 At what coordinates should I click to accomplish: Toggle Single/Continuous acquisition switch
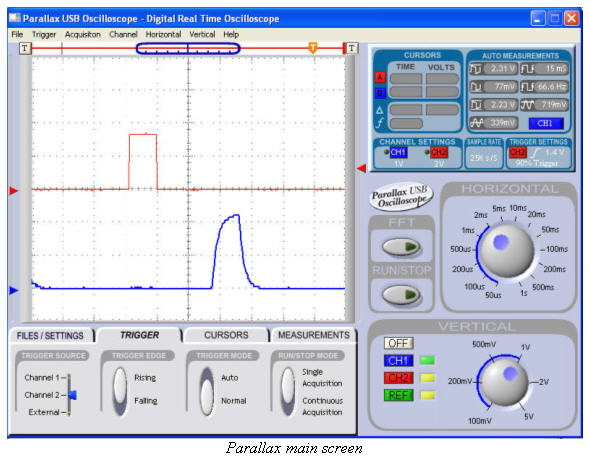287,391
